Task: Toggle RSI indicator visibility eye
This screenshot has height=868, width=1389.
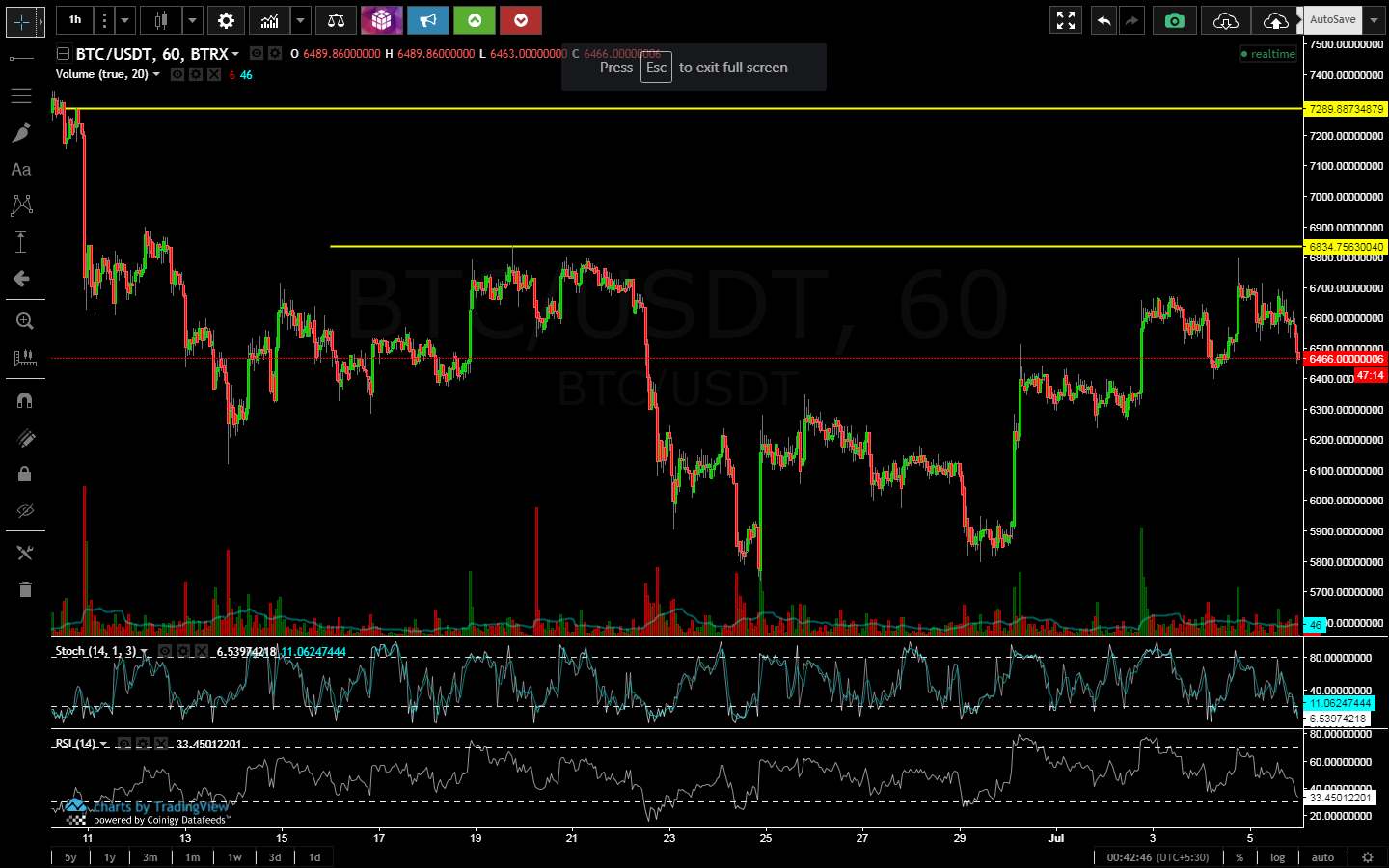Action: [124, 744]
